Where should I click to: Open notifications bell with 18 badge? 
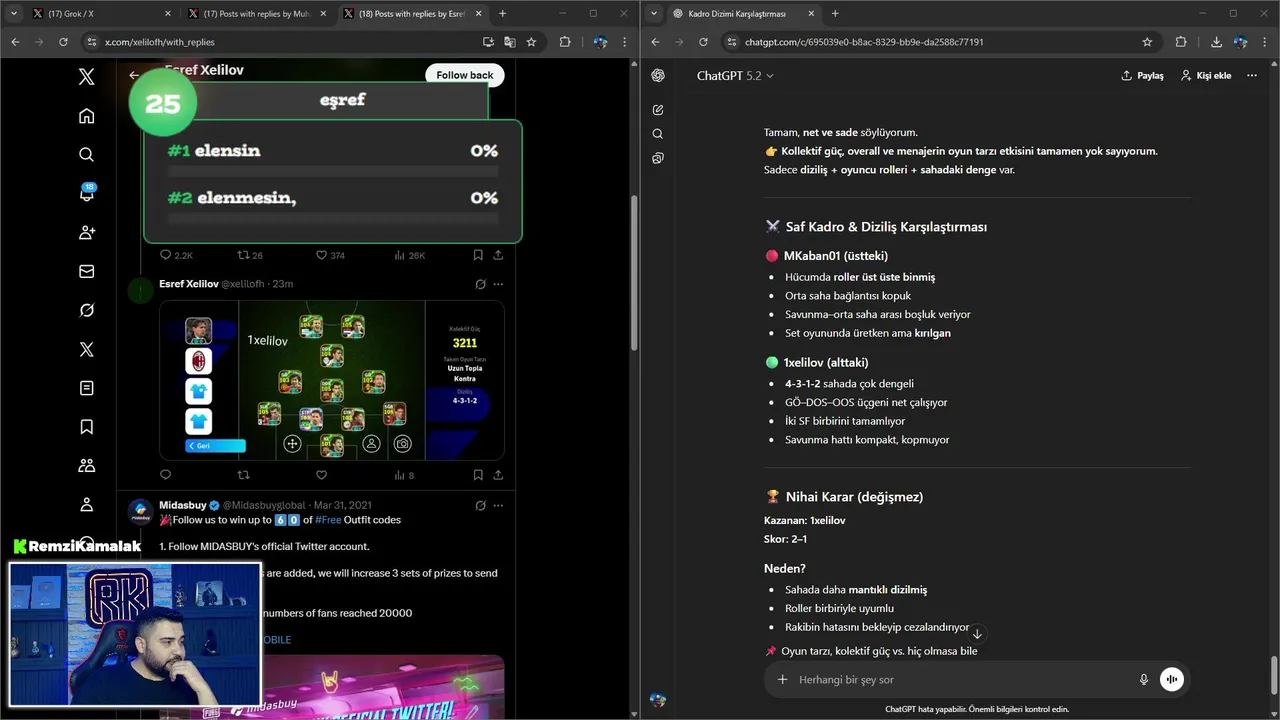pos(87,193)
